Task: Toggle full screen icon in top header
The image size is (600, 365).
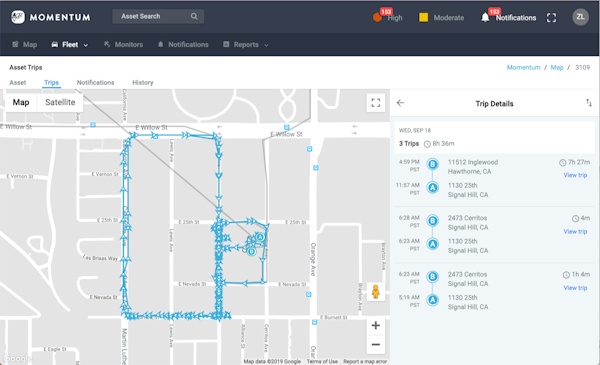Action: (551, 18)
